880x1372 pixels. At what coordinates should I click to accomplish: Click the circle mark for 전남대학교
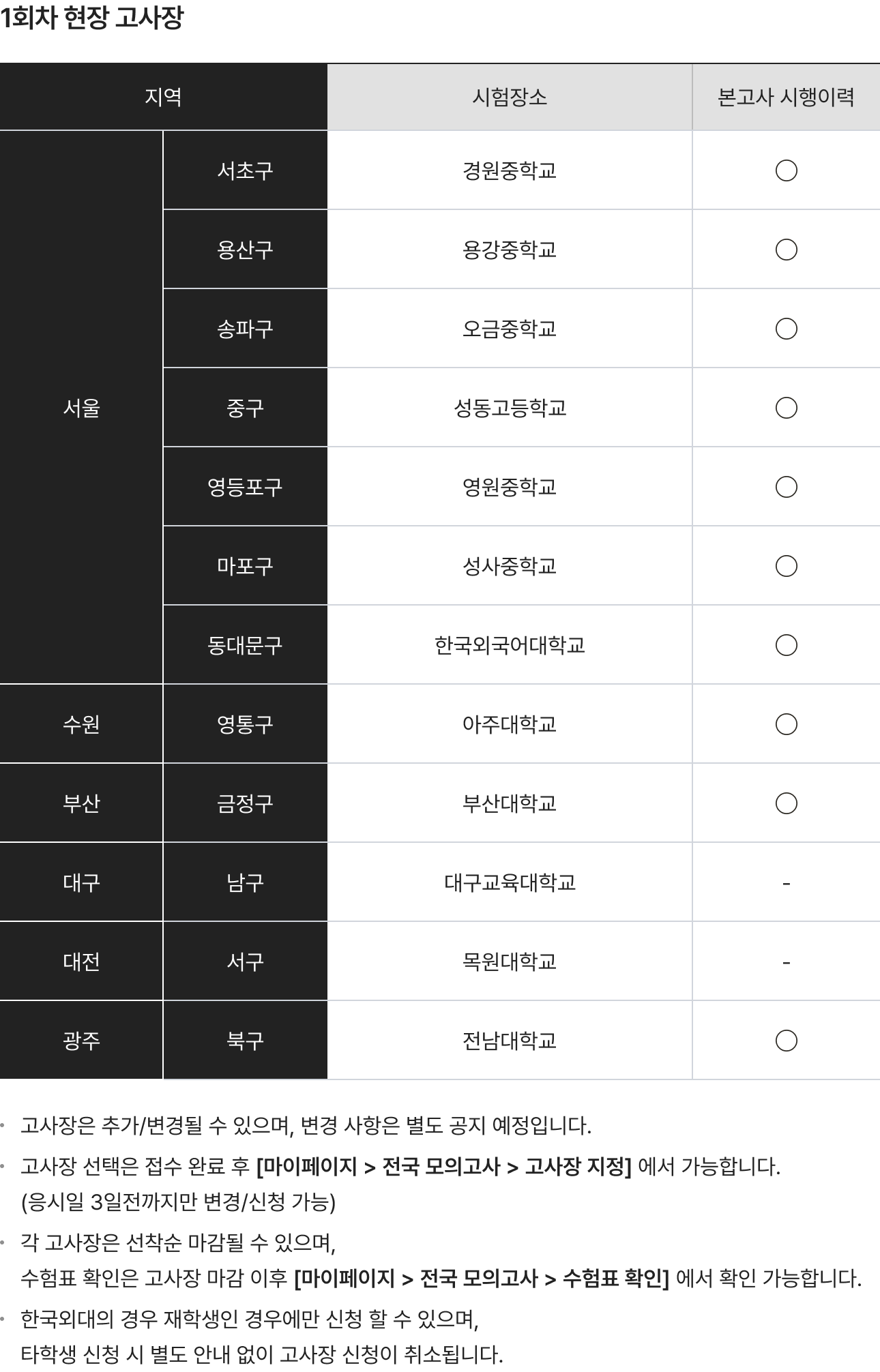[x=786, y=1041]
